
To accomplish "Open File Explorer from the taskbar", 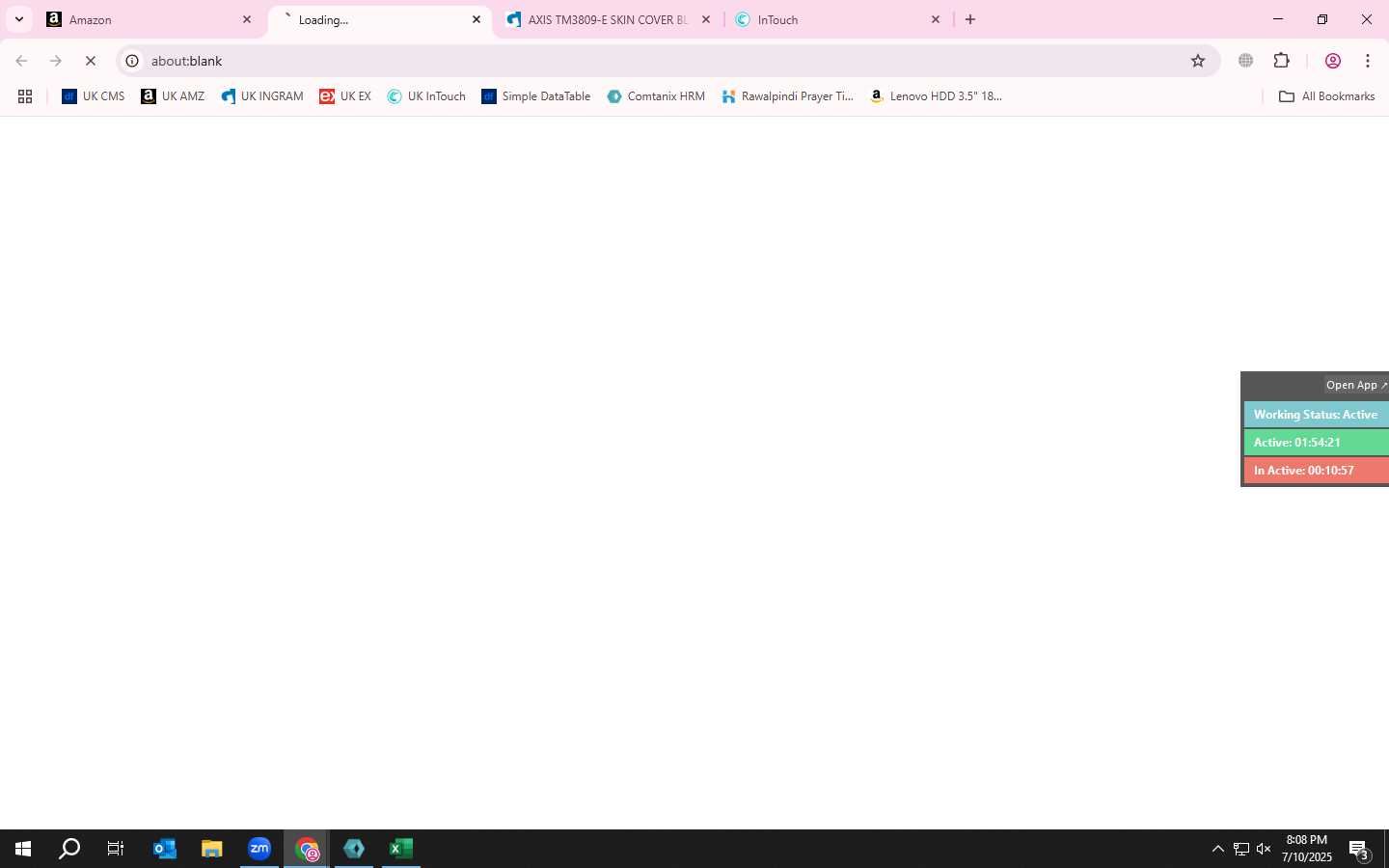I will point(212,849).
